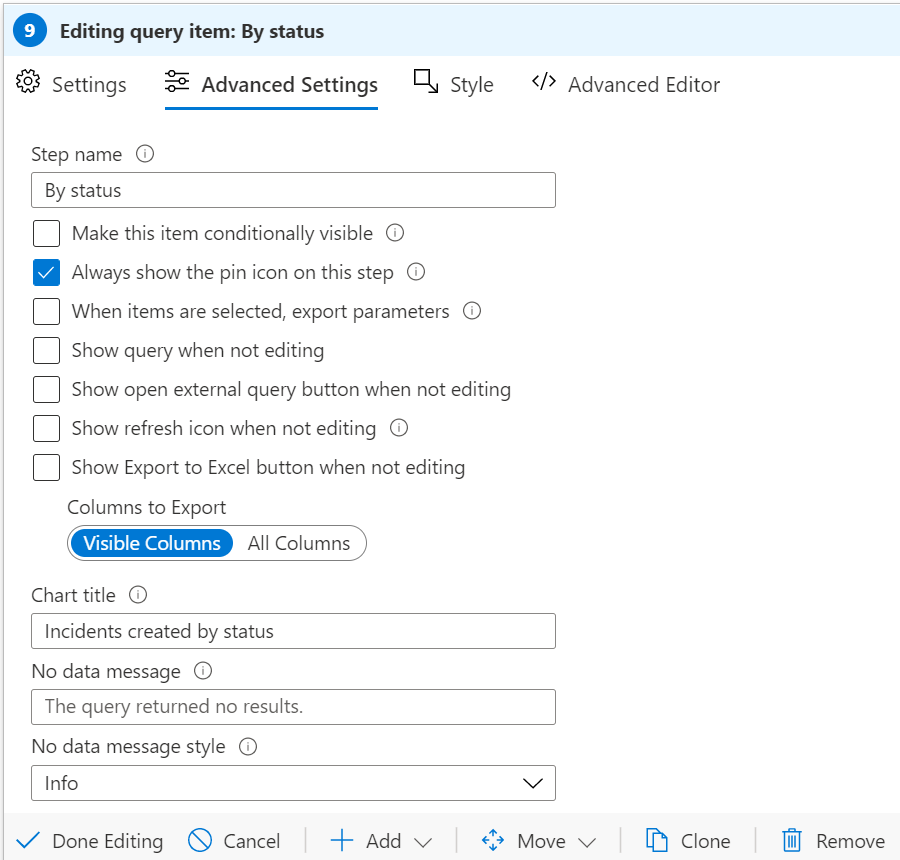Viewport: 900px width, 860px height.
Task: Click info icon next to export parameters
Action: [x=472, y=311]
